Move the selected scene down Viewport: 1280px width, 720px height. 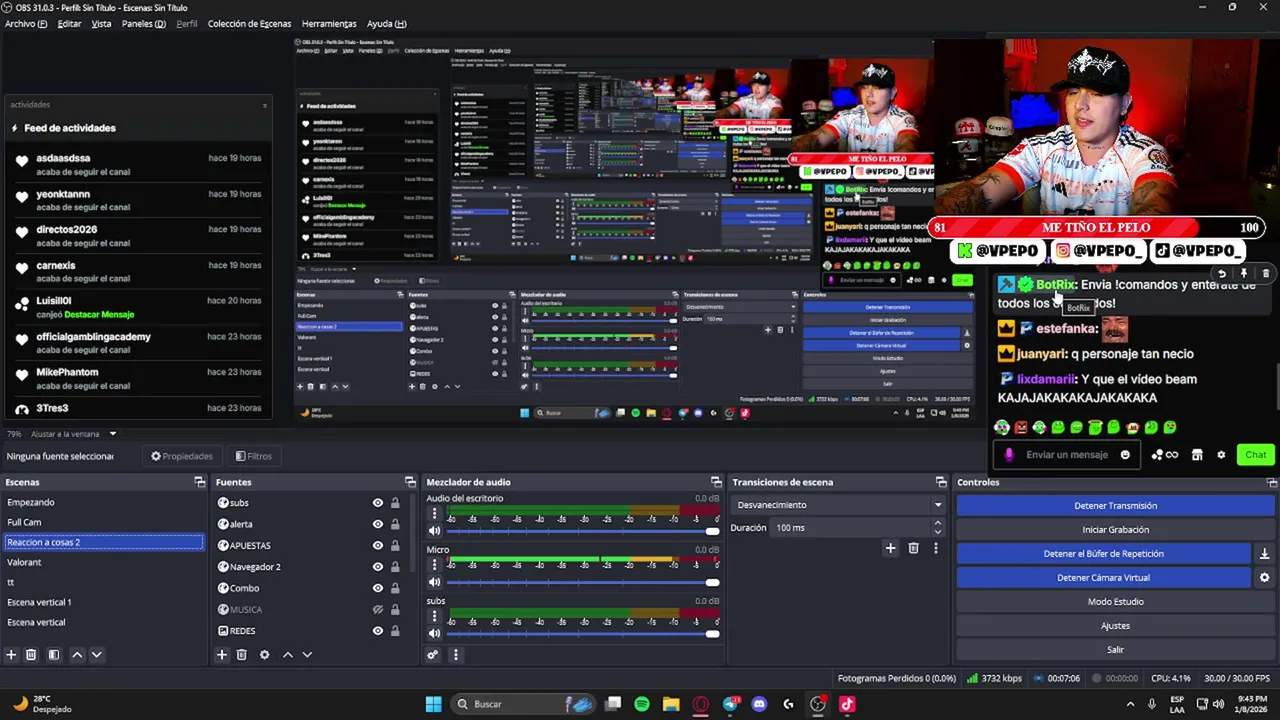tap(96, 655)
